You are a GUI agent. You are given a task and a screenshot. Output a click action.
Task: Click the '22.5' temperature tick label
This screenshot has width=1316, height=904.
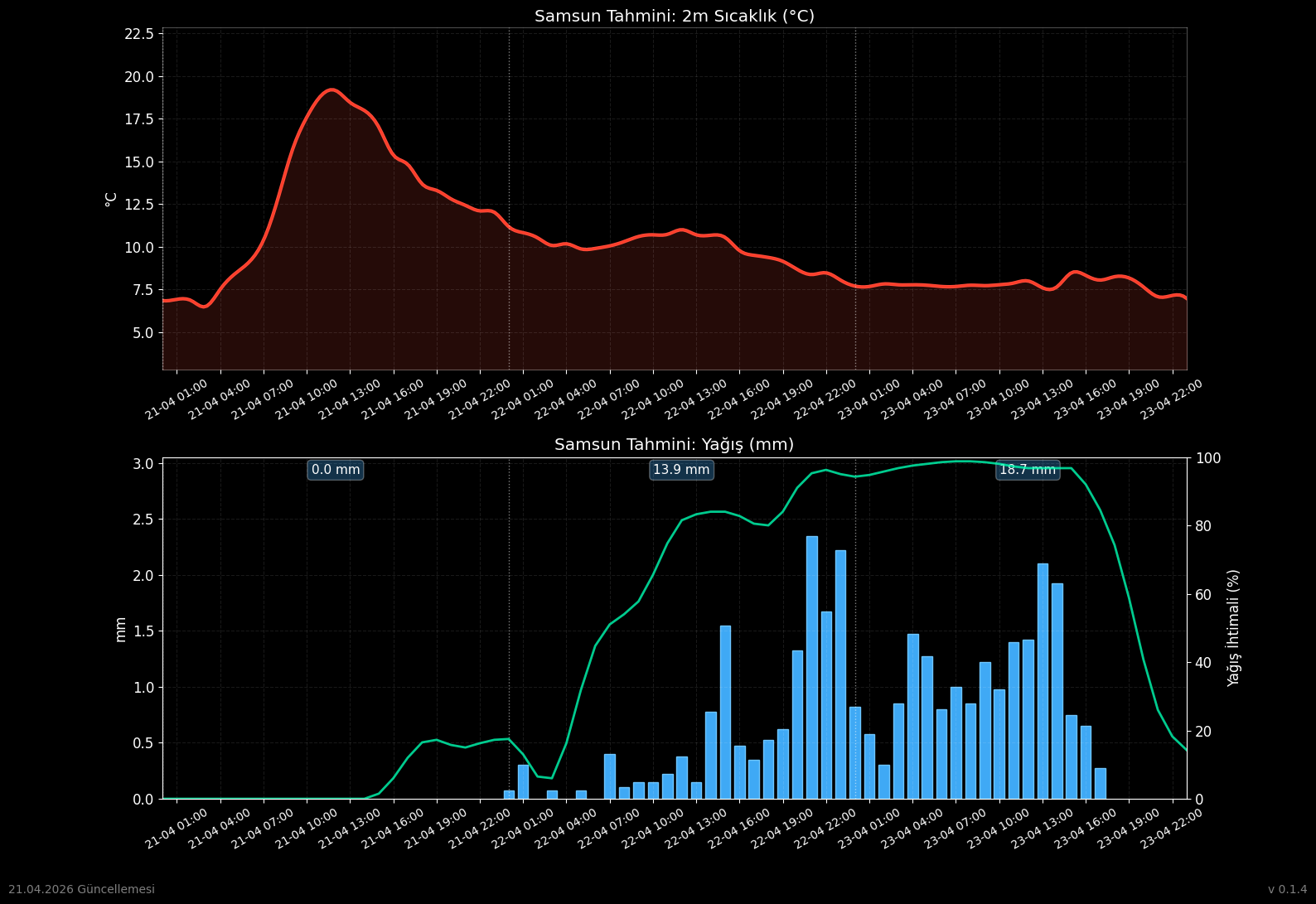138,34
